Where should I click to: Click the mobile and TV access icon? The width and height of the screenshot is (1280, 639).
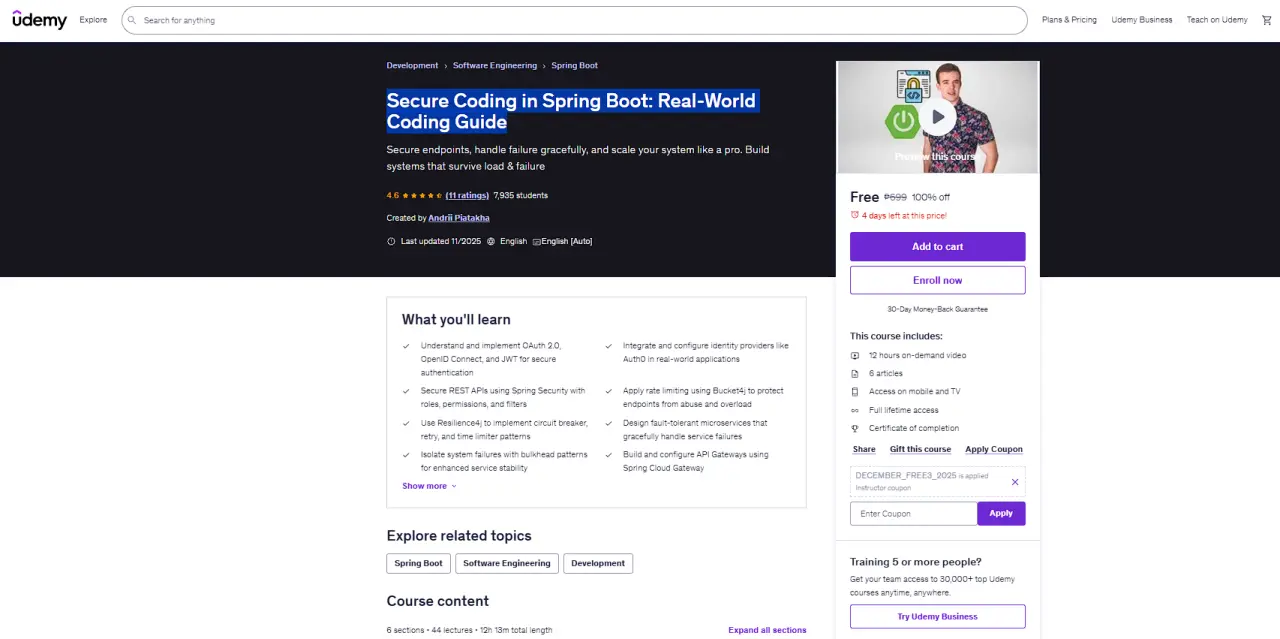855,392
